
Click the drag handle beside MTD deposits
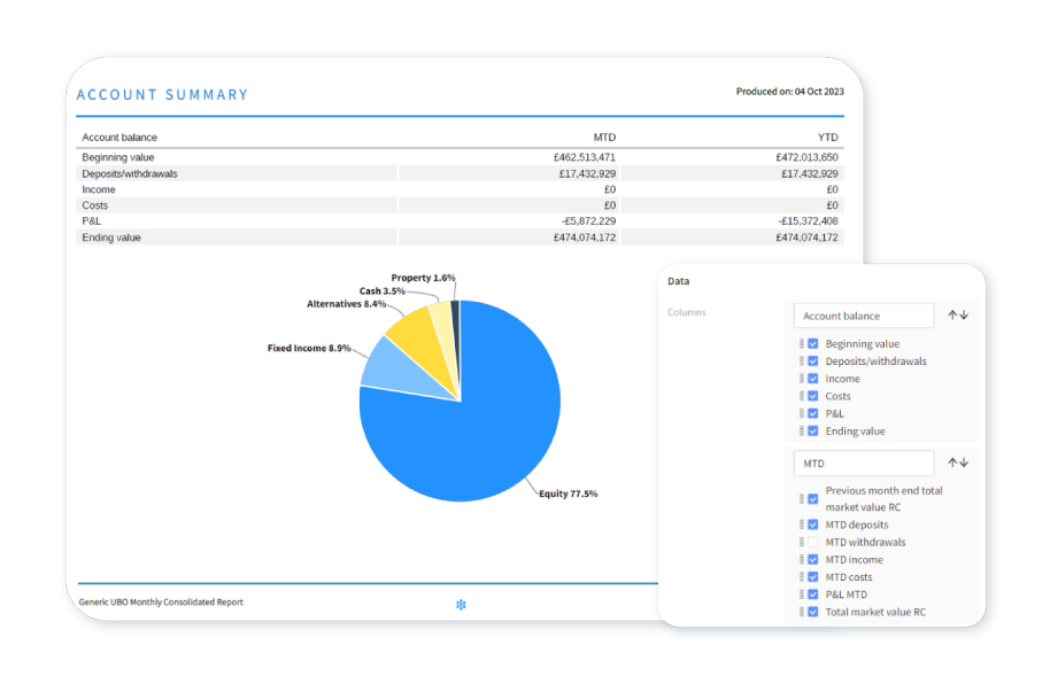(x=800, y=524)
